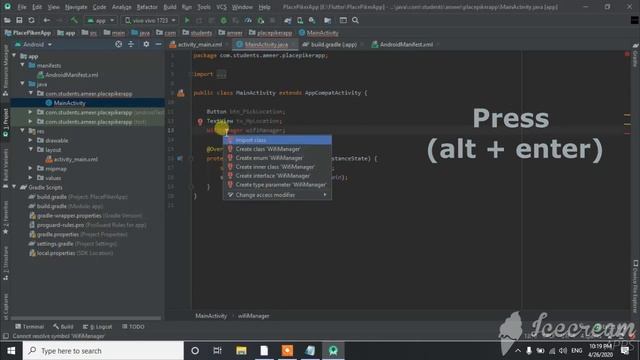Image resolution: width=640 pixels, height=360 pixels.
Task: Choose Create class 'WifiManager' in popup
Action: click(277, 149)
